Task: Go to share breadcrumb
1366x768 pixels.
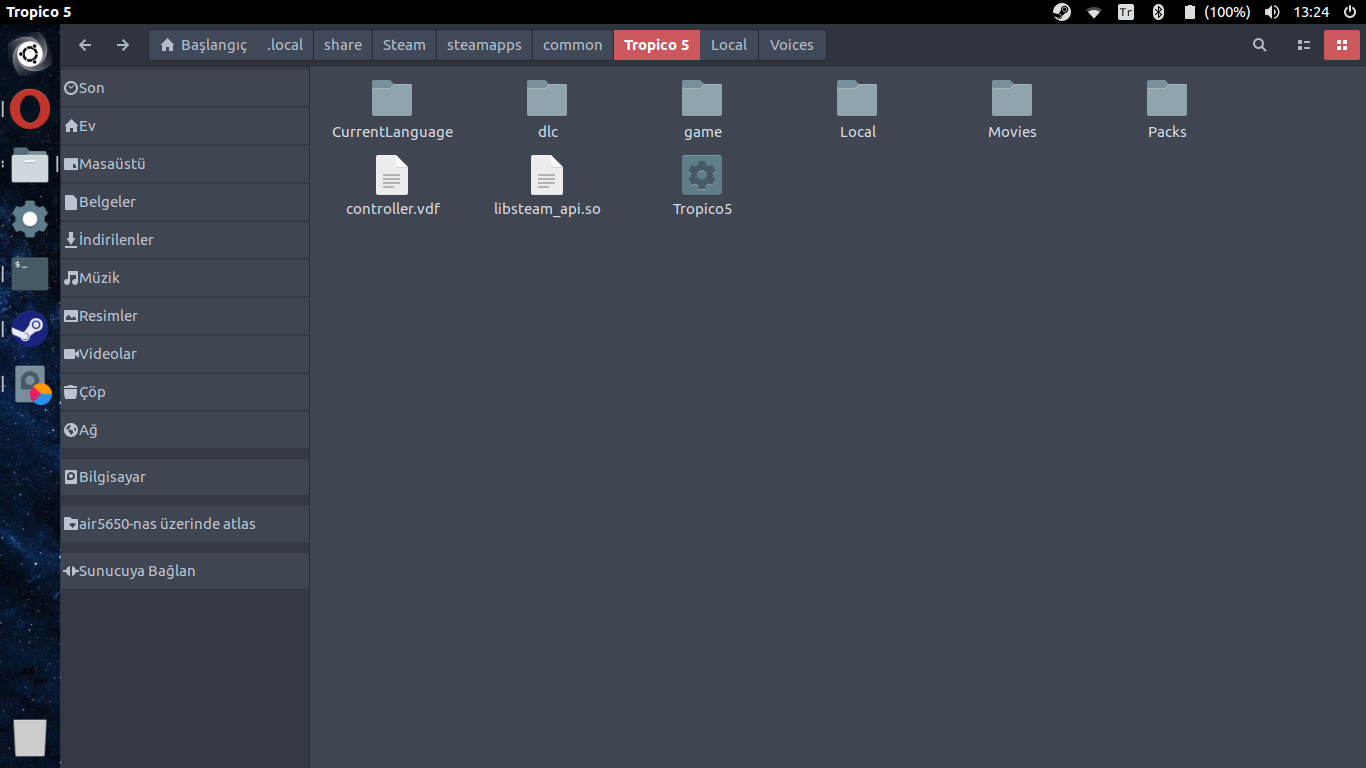Action: 343,45
